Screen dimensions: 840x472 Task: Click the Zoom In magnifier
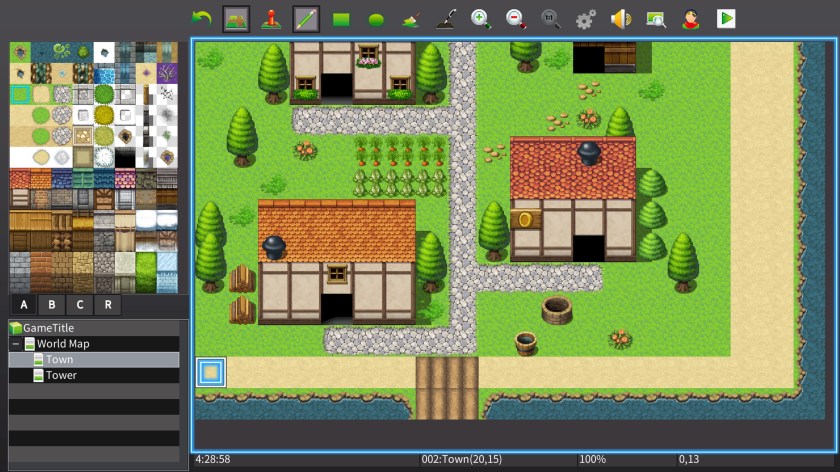pos(481,18)
